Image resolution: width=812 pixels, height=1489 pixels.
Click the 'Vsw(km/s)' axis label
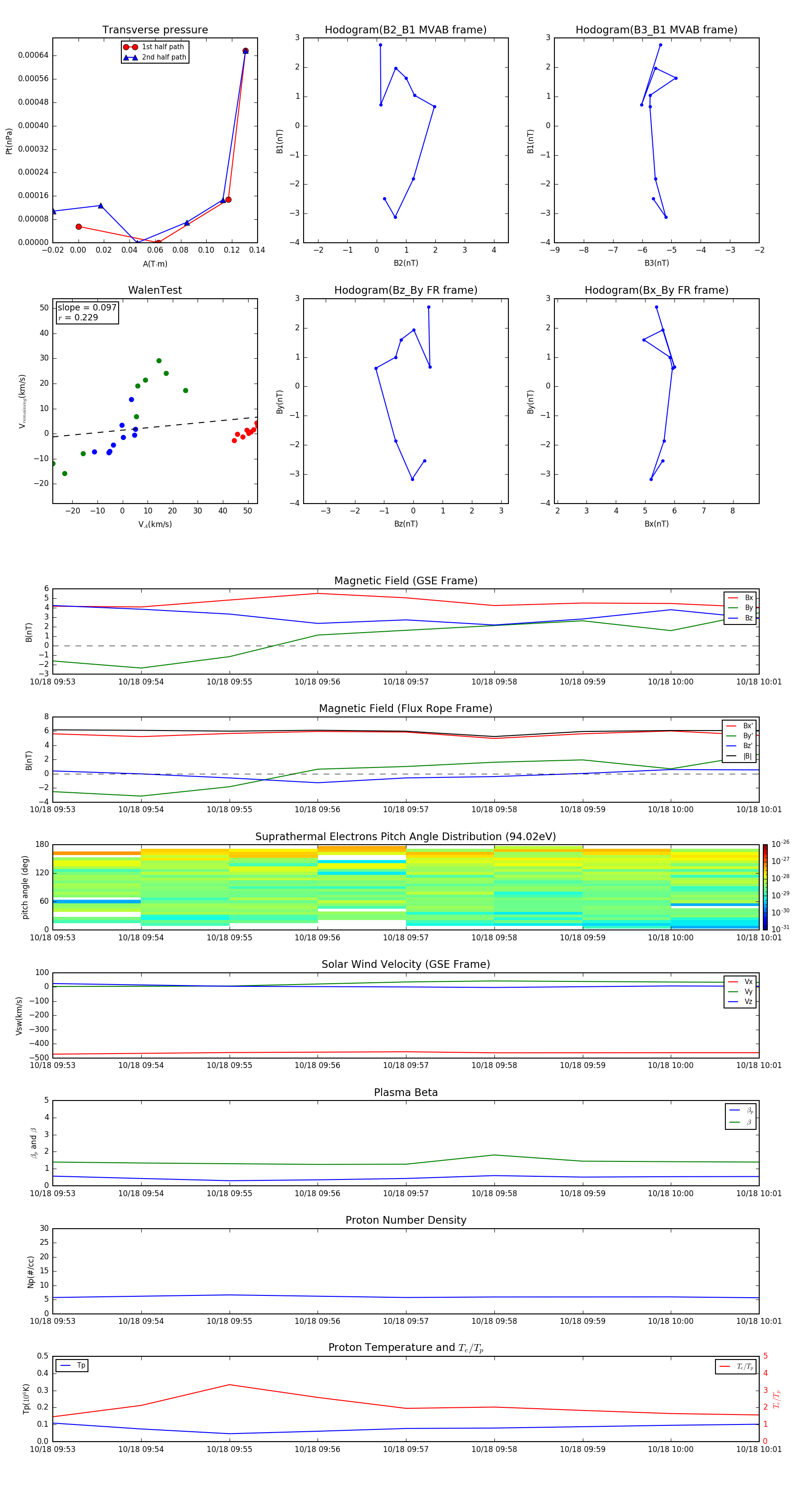19,1016
